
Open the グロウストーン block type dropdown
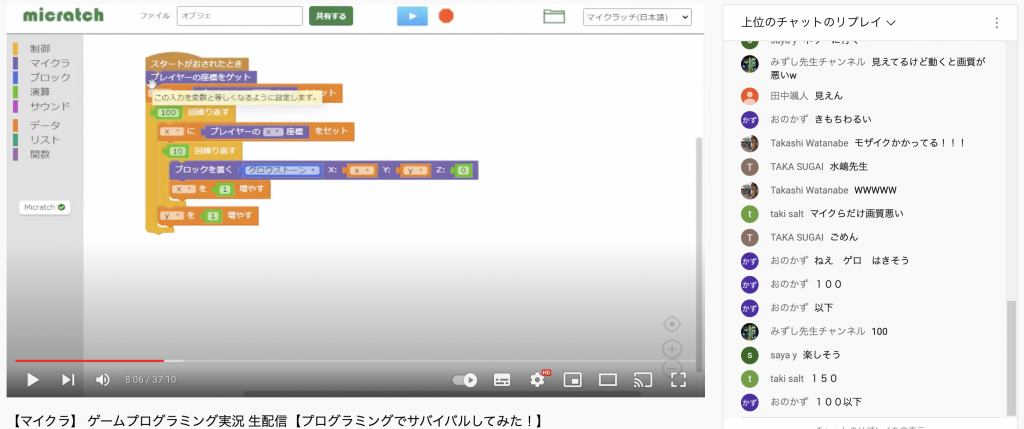pyautogui.click(x=281, y=170)
